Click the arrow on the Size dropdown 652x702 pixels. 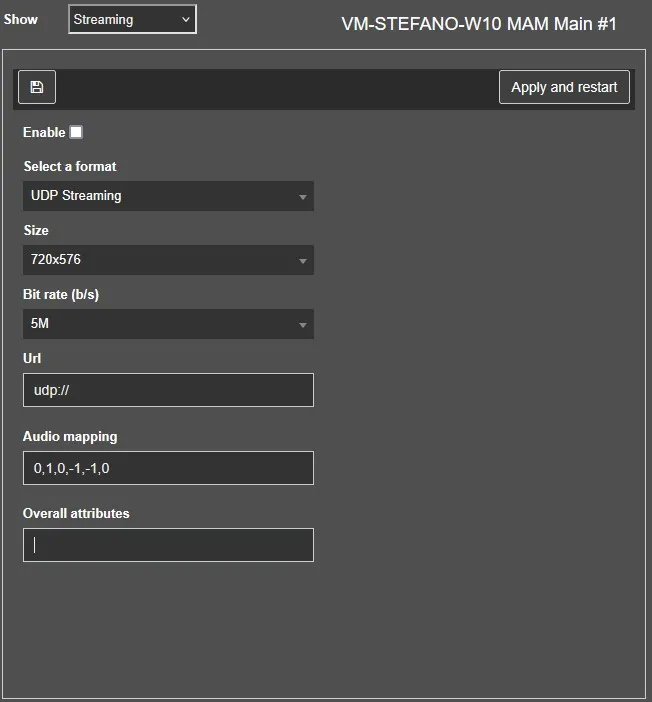coord(302,261)
